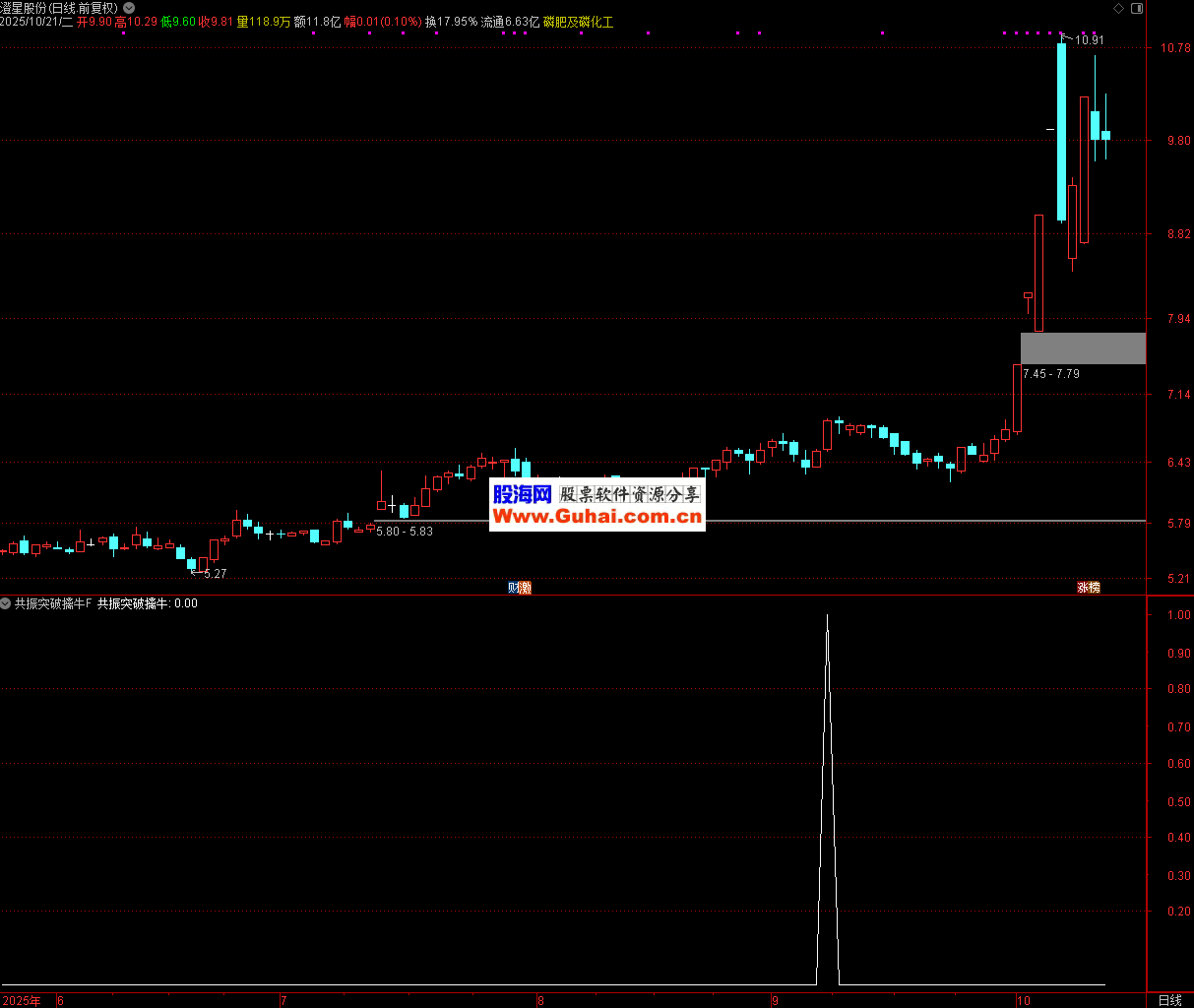Click the 10.91 high price marker
This screenshot has width=1194, height=1008.
(x=1089, y=40)
